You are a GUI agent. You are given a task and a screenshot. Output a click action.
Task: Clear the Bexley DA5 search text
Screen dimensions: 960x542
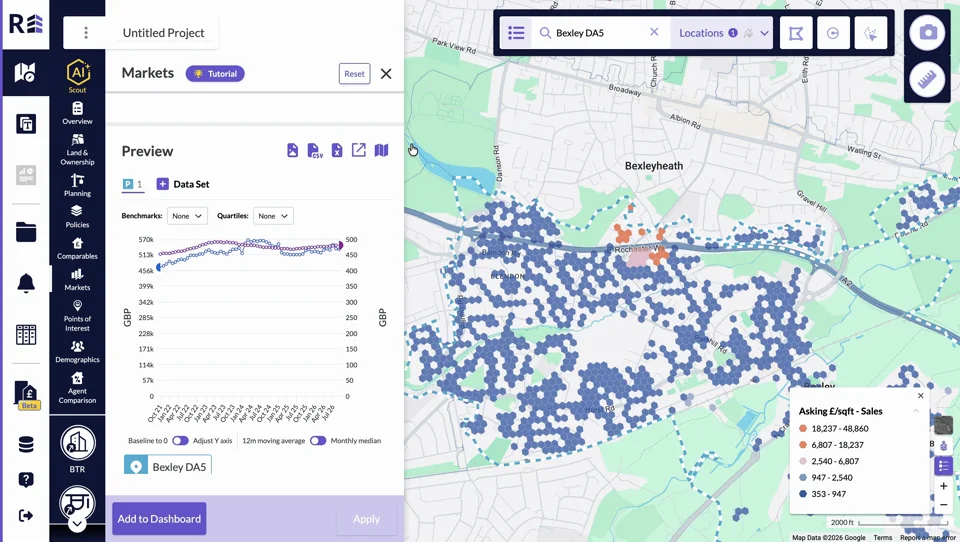tap(654, 32)
